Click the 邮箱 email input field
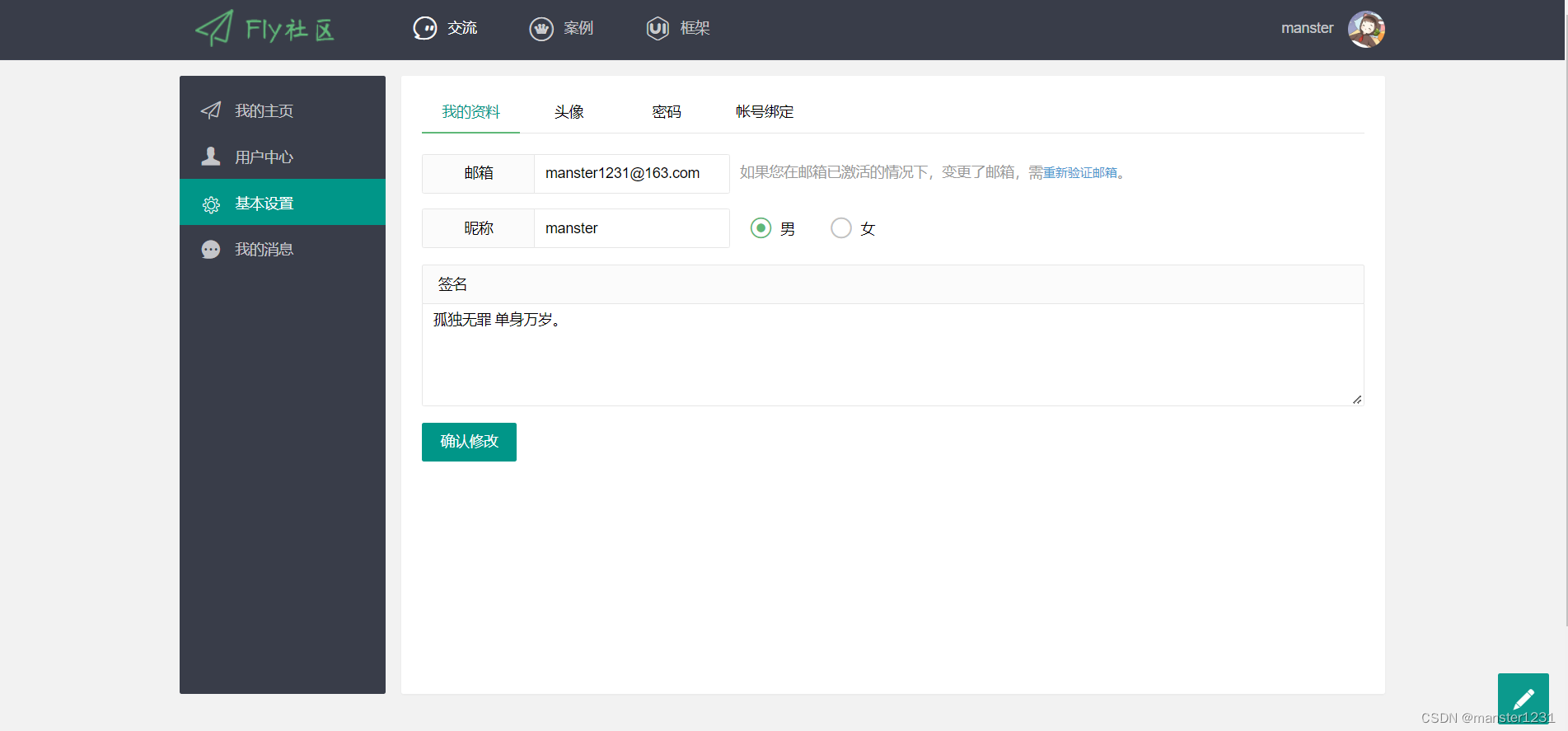The width and height of the screenshot is (1568, 731). [632, 173]
